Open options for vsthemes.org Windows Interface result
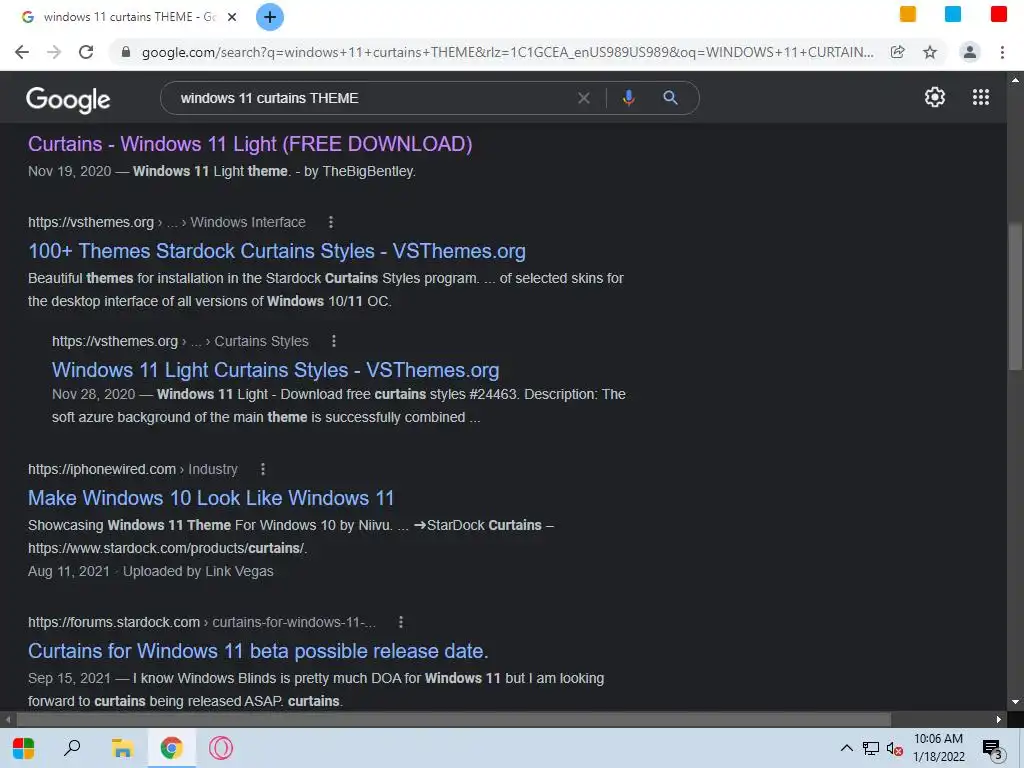This screenshot has width=1024, height=768. (330, 222)
